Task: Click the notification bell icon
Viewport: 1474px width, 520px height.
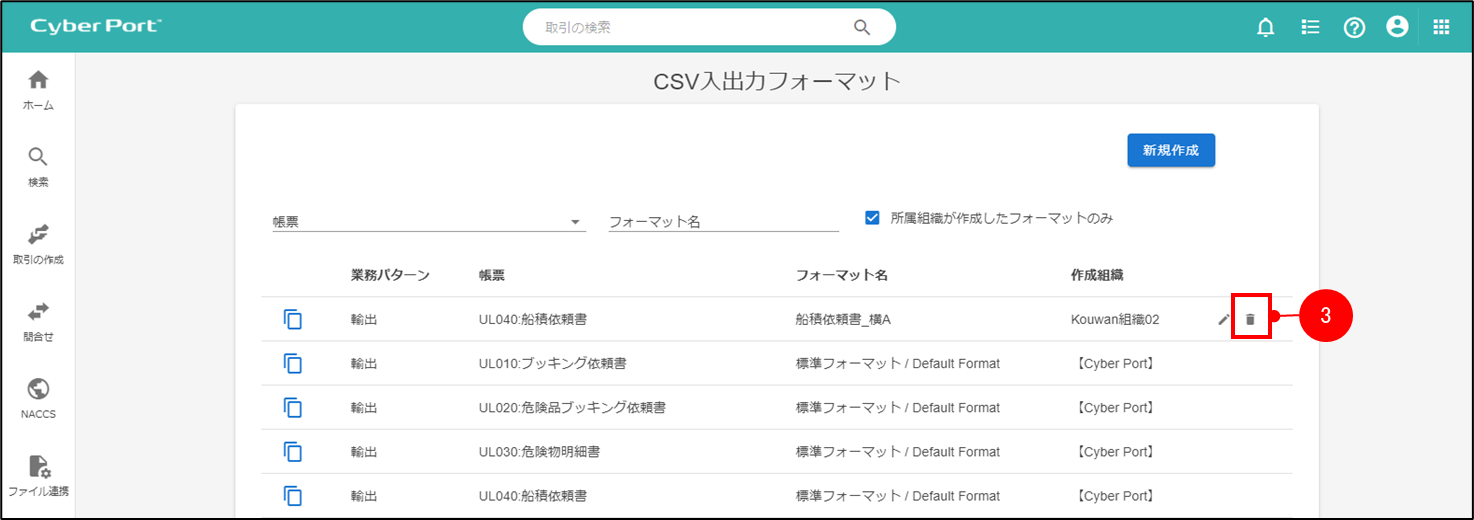Action: [x=1265, y=28]
